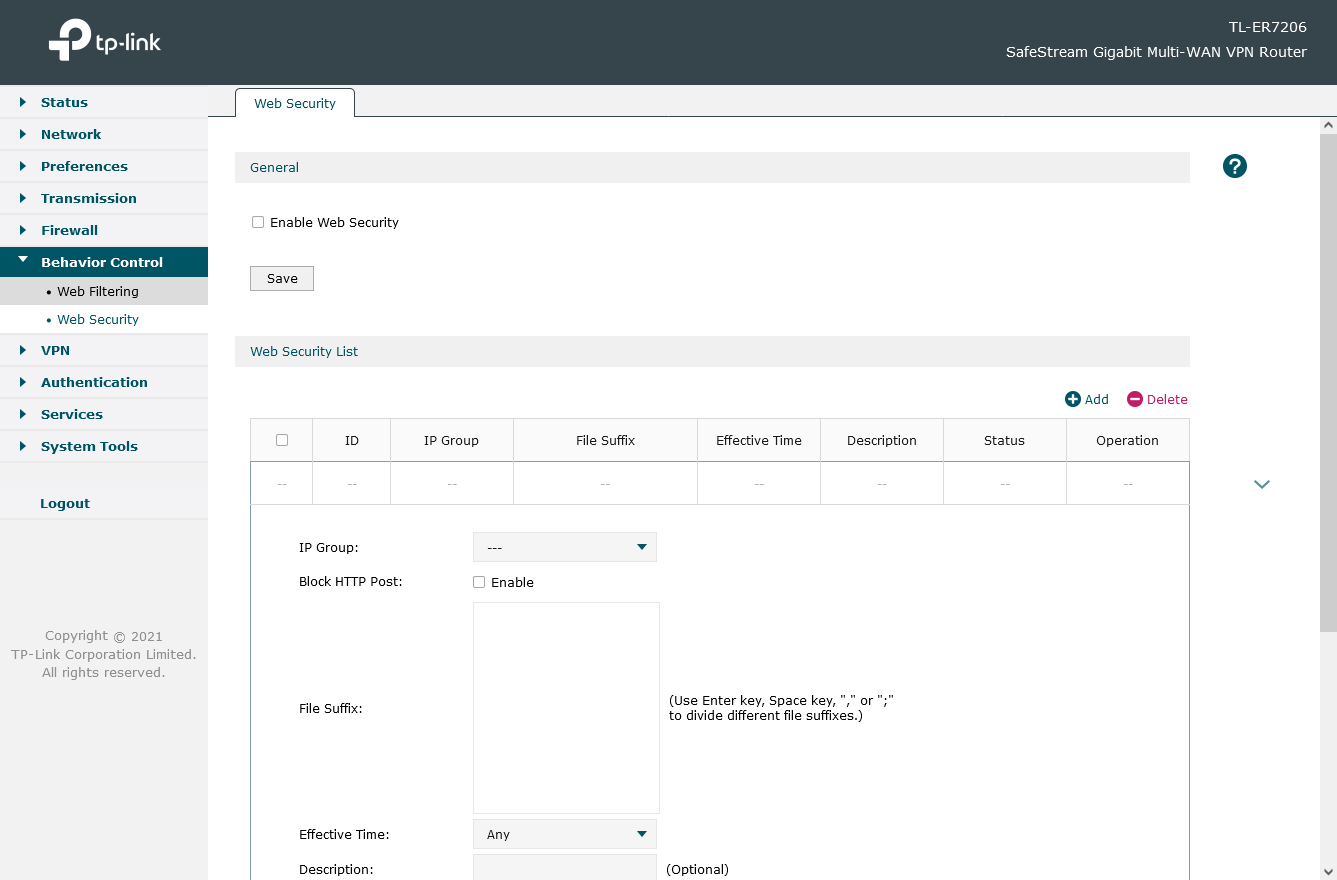1337x880 pixels.
Task: Open the Effective Time dropdown
Action: (x=565, y=834)
